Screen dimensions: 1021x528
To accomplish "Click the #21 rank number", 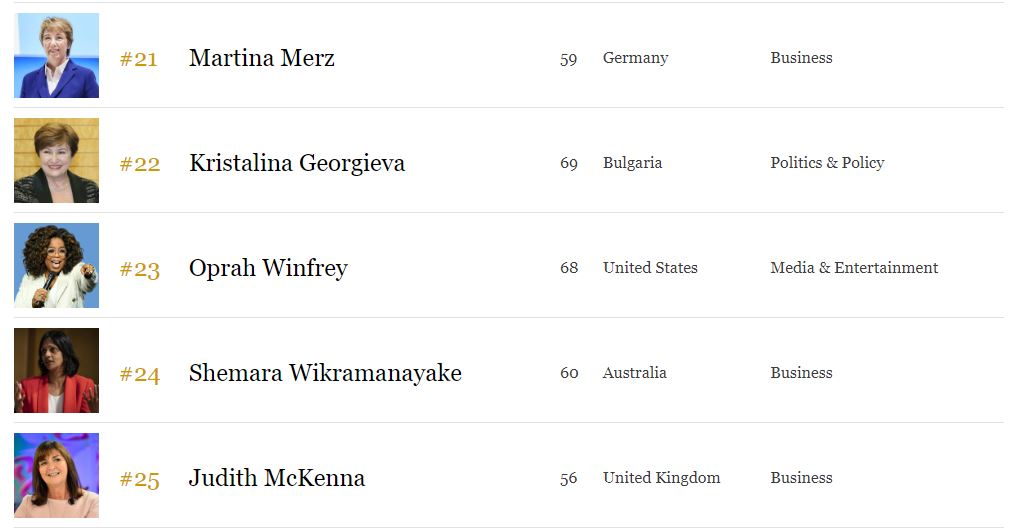I will tap(139, 59).
